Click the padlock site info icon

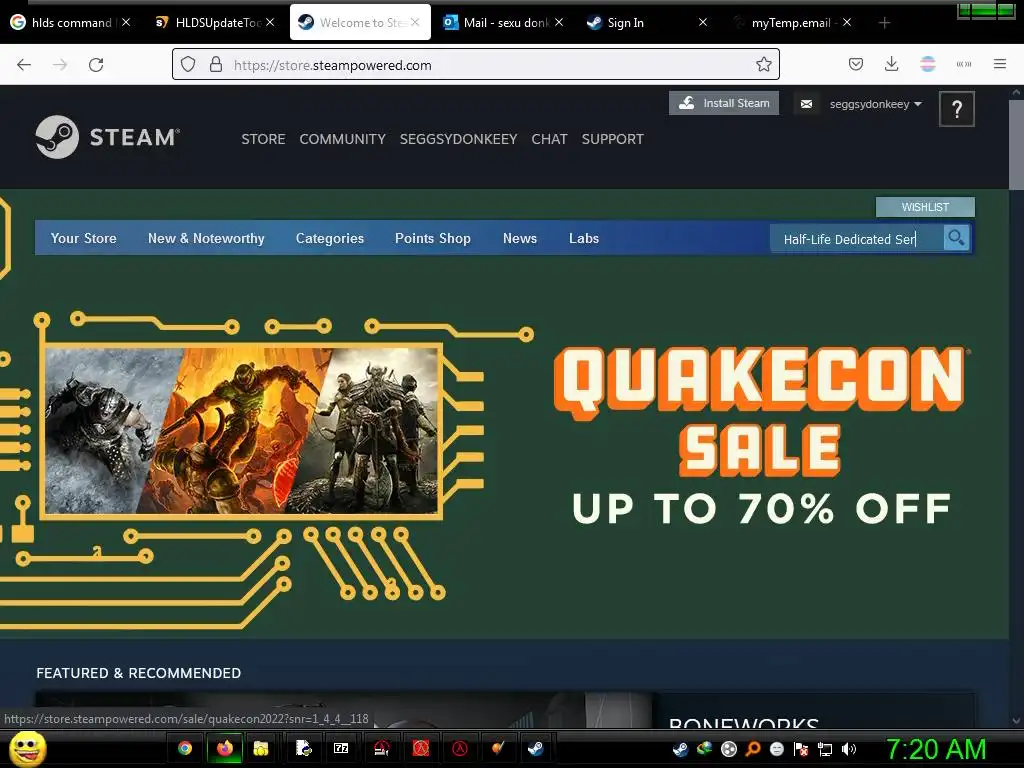216,65
